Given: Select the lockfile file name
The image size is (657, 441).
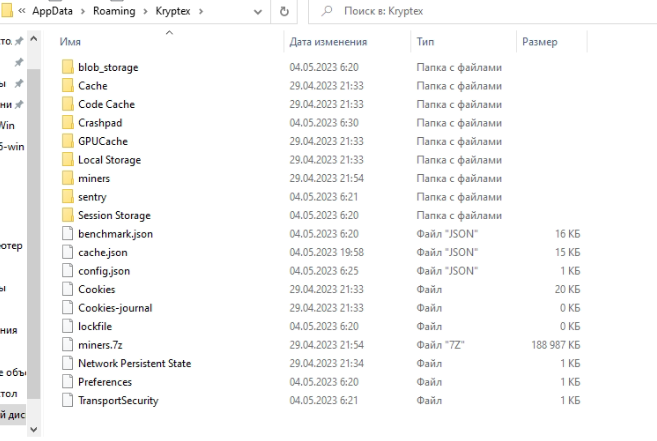Looking at the screenshot, I should 95,326.
